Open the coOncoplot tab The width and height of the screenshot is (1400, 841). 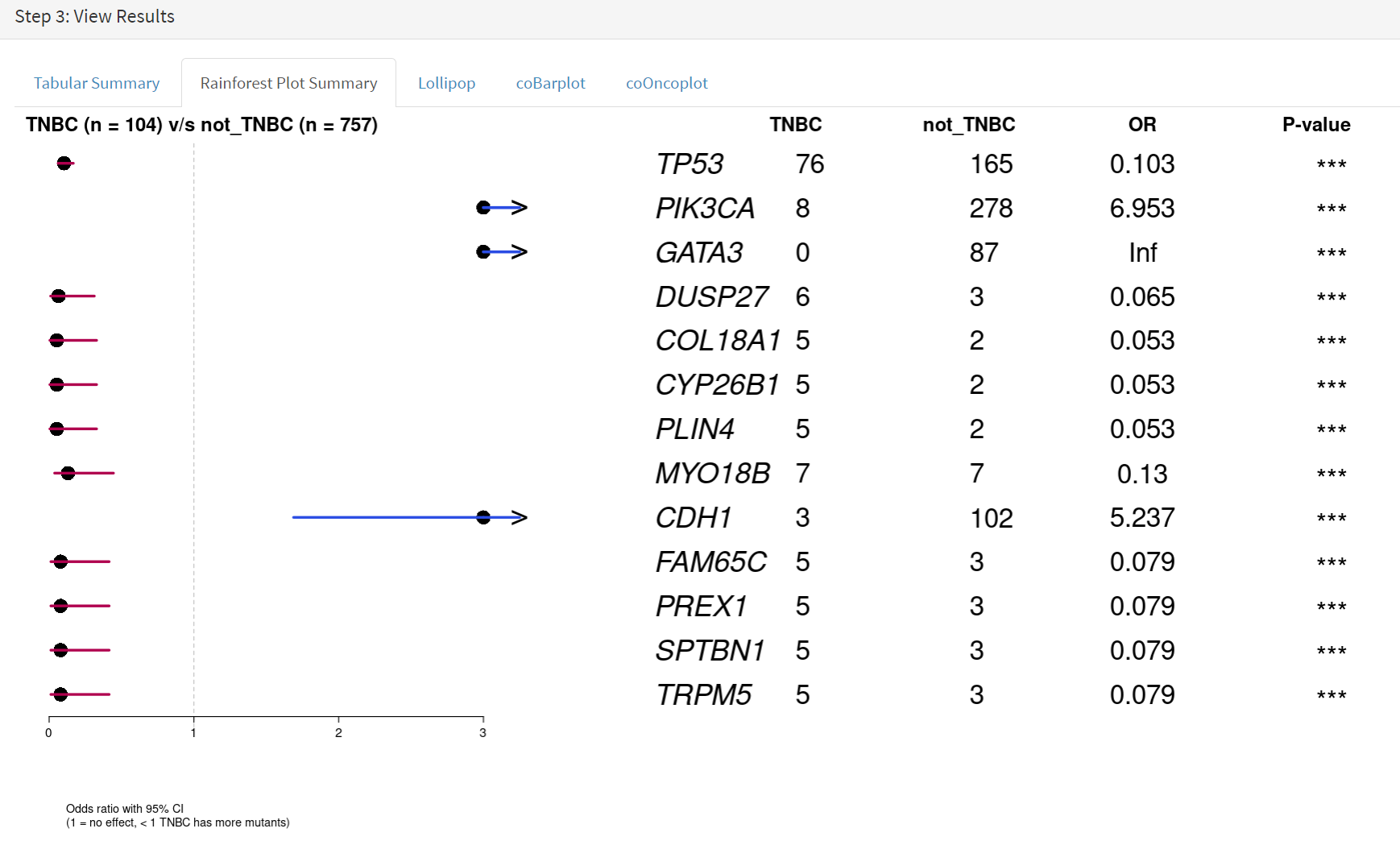pos(667,83)
